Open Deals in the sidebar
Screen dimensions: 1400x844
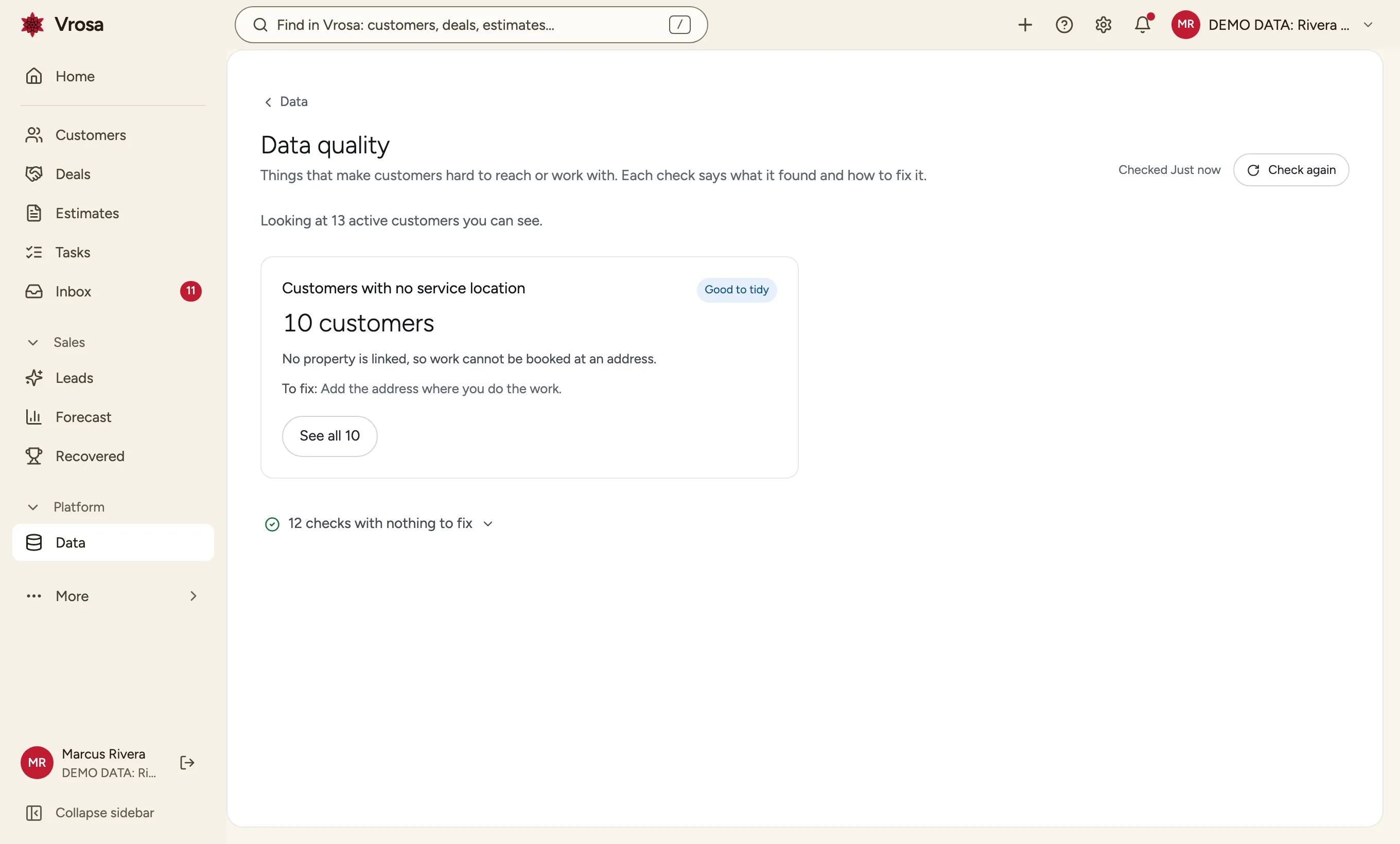tap(113, 174)
